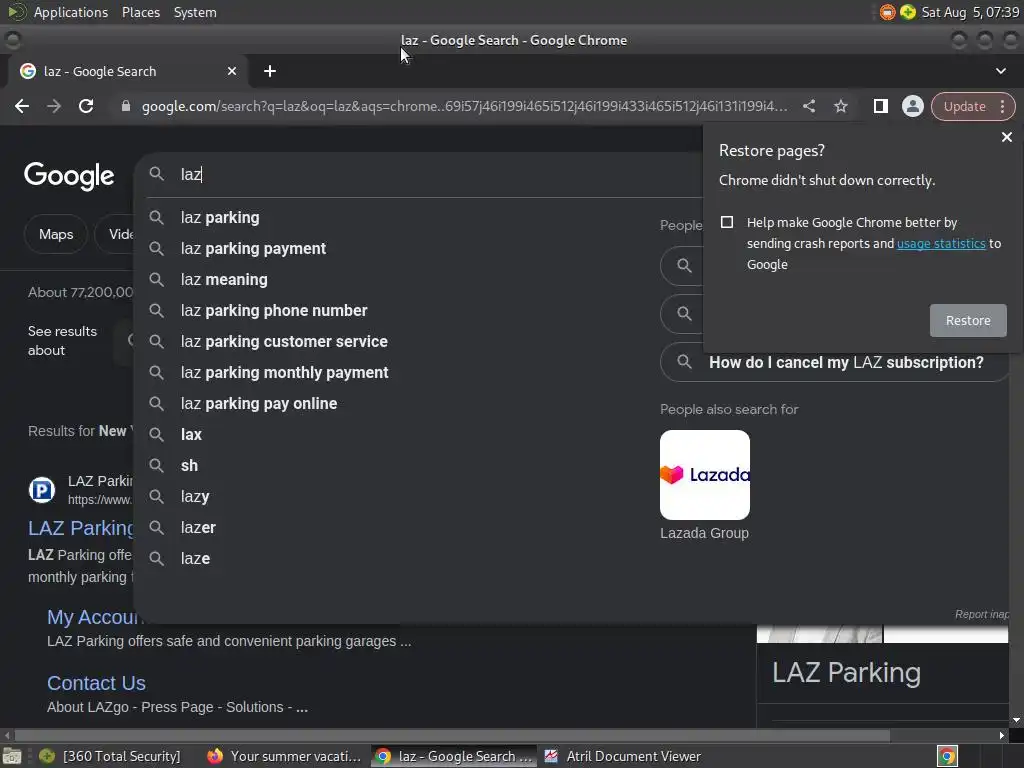Expand the tab search dropdown arrow
Image resolution: width=1024 pixels, height=768 pixels.
[x=1000, y=71]
